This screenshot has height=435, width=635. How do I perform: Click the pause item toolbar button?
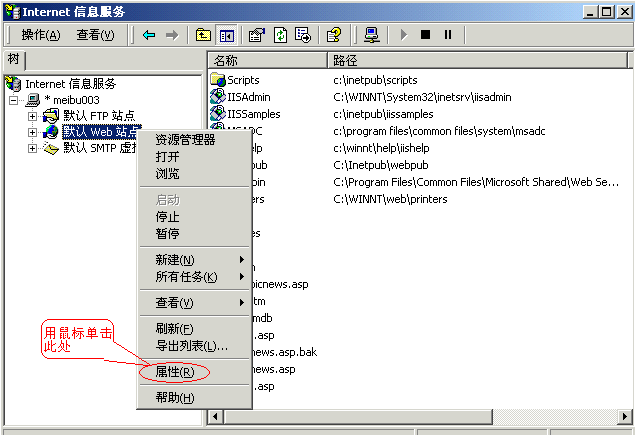point(447,35)
